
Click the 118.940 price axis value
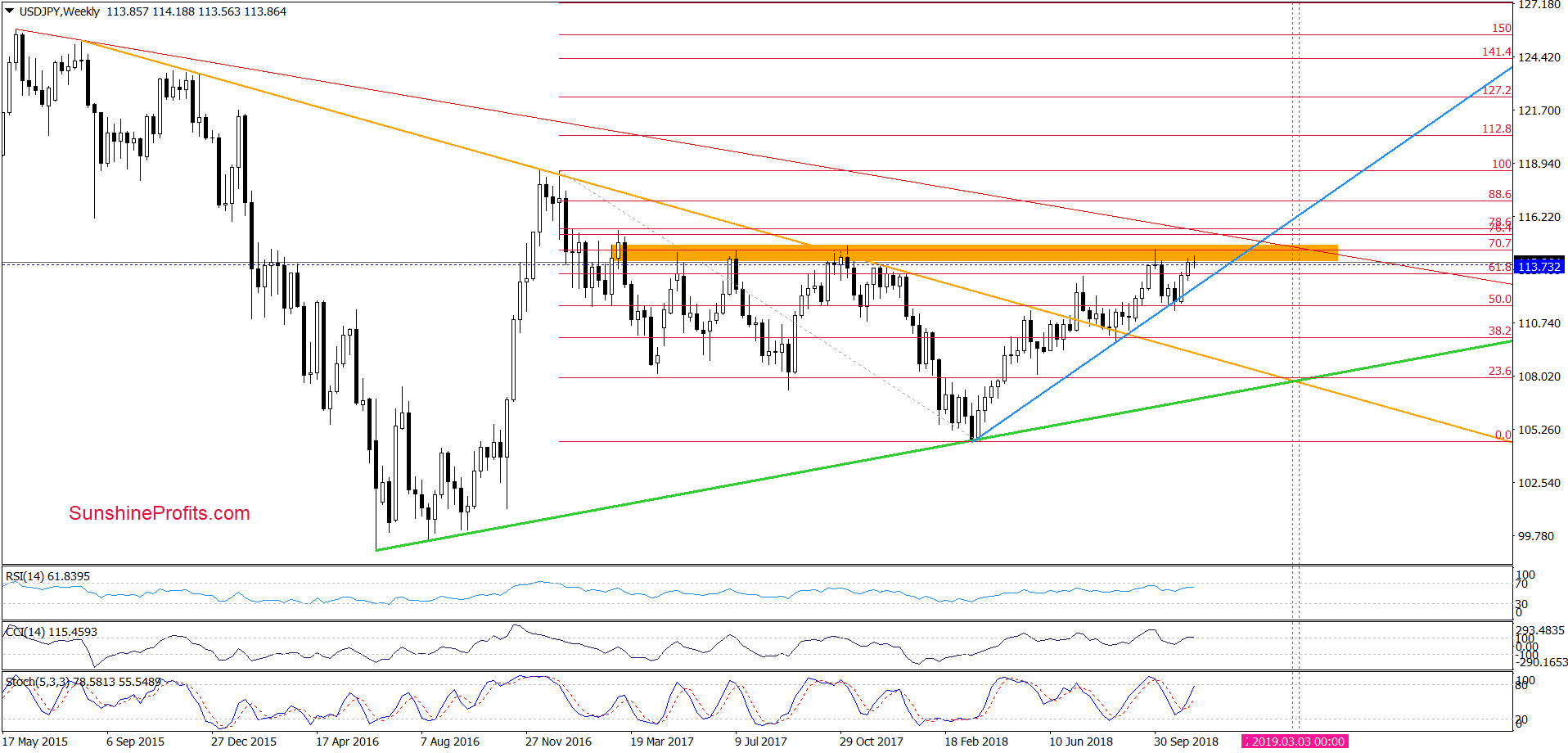click(1539, 164)
